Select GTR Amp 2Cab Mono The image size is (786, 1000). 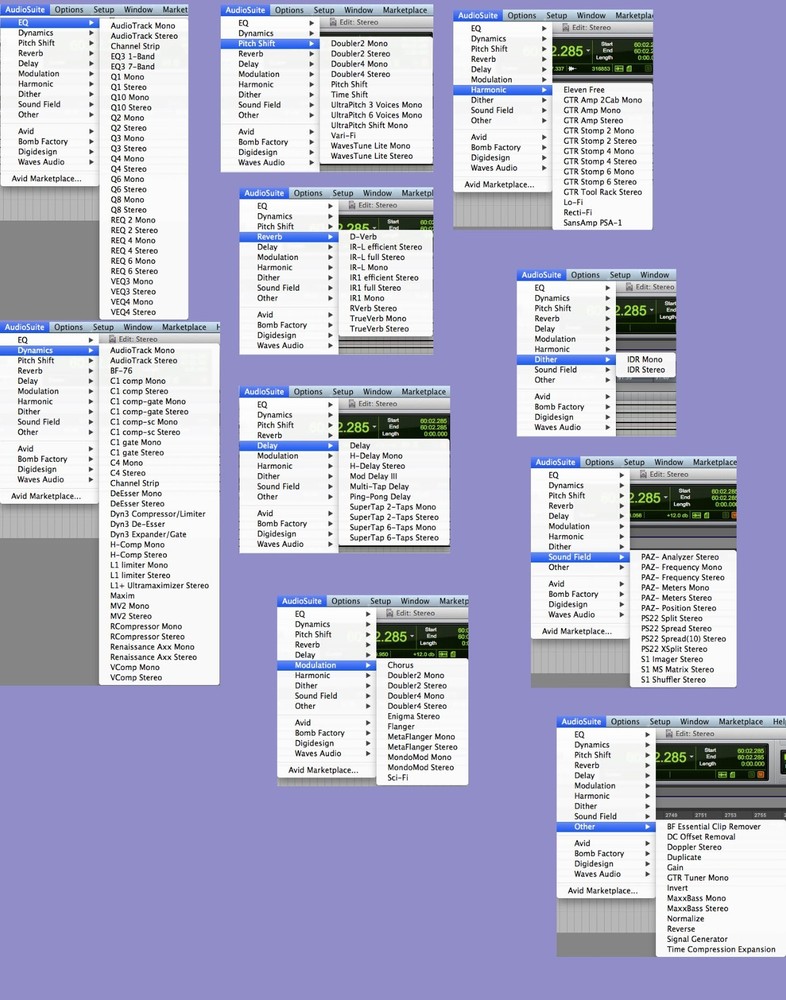tap(603, 99)
